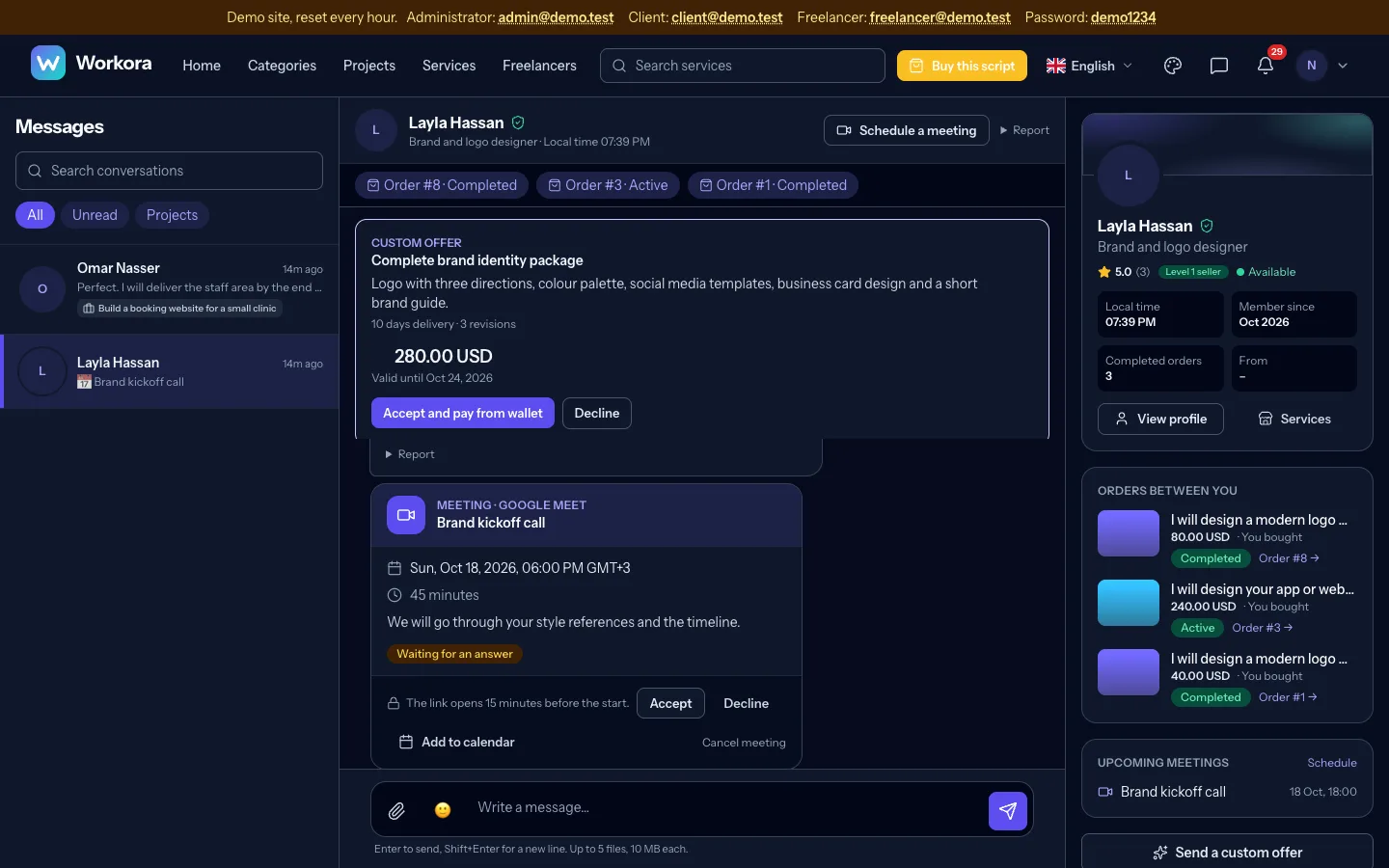Click Layla Hassan's avatar in profile card
Viewport: 1389px width, 868px height.
[x=1129, y=176]
